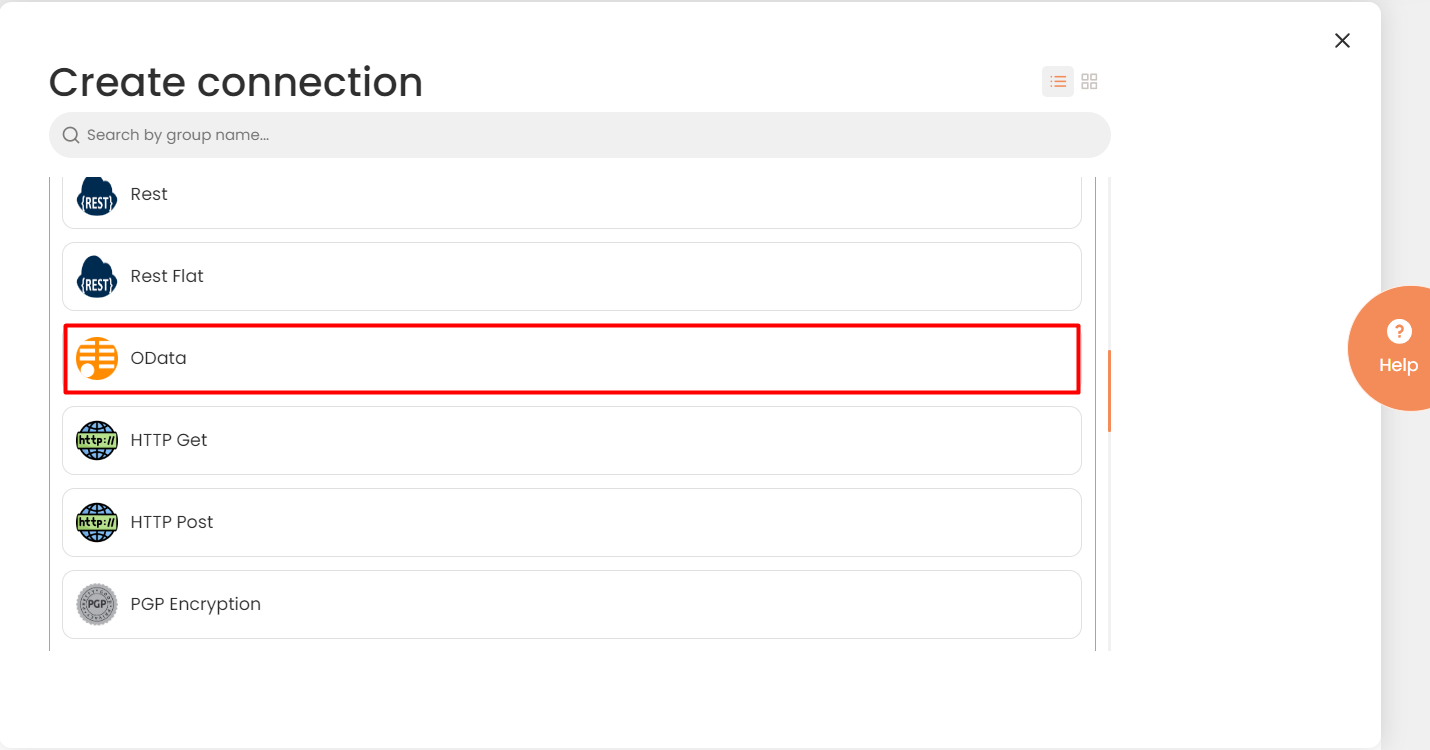Choose the OData connection option
The height and width of the screenshot is (750, 1430).
coord(572,358)
